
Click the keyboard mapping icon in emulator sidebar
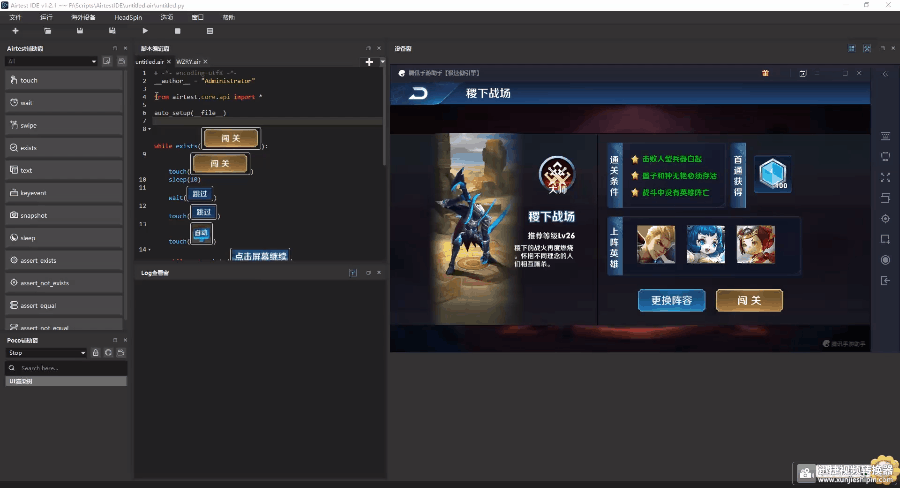(885, 136)
